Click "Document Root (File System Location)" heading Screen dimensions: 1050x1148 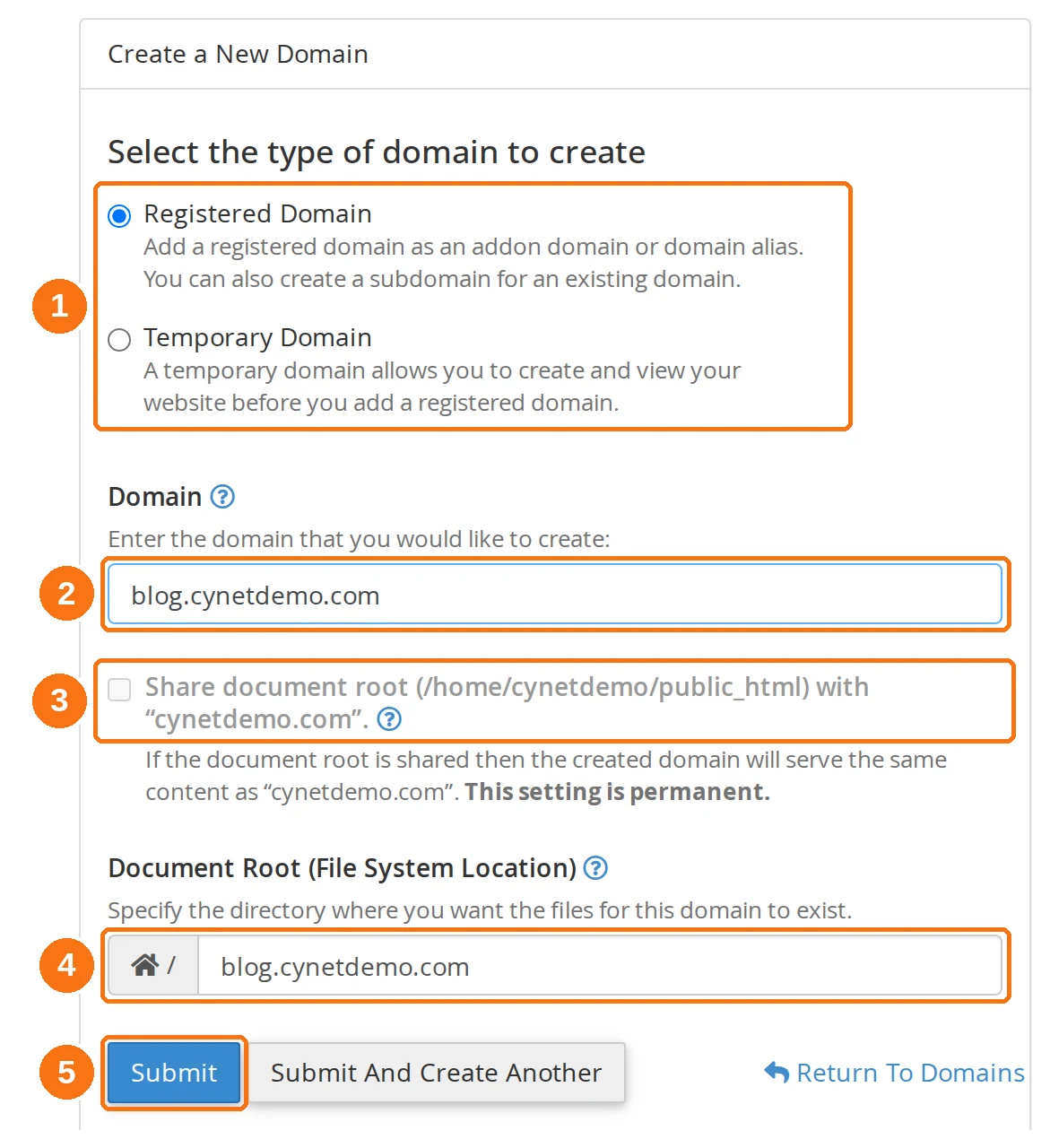pos(342,868)
